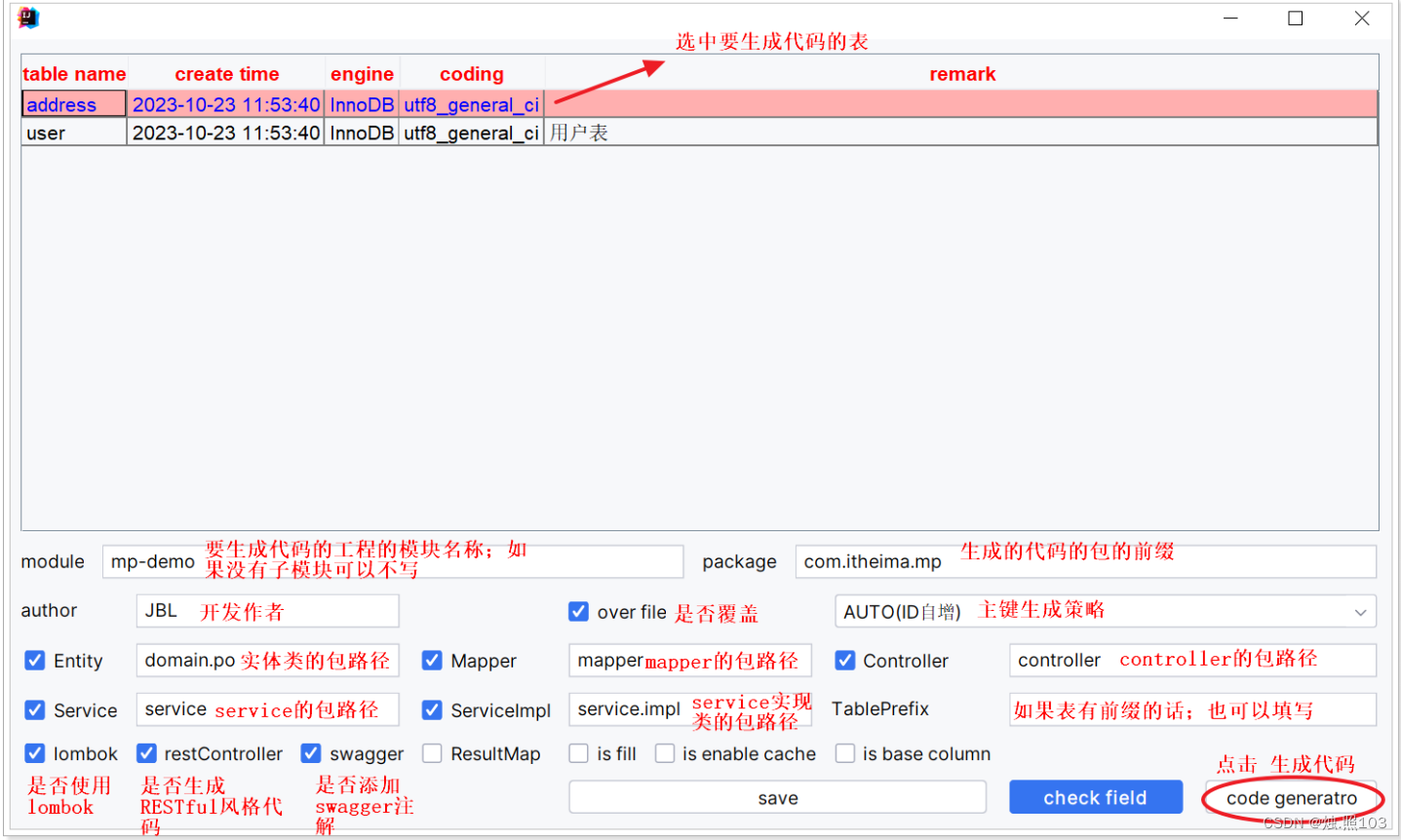Select the address table row
Viewport: 1401px width, 840px height.
[x=699, y=104]
